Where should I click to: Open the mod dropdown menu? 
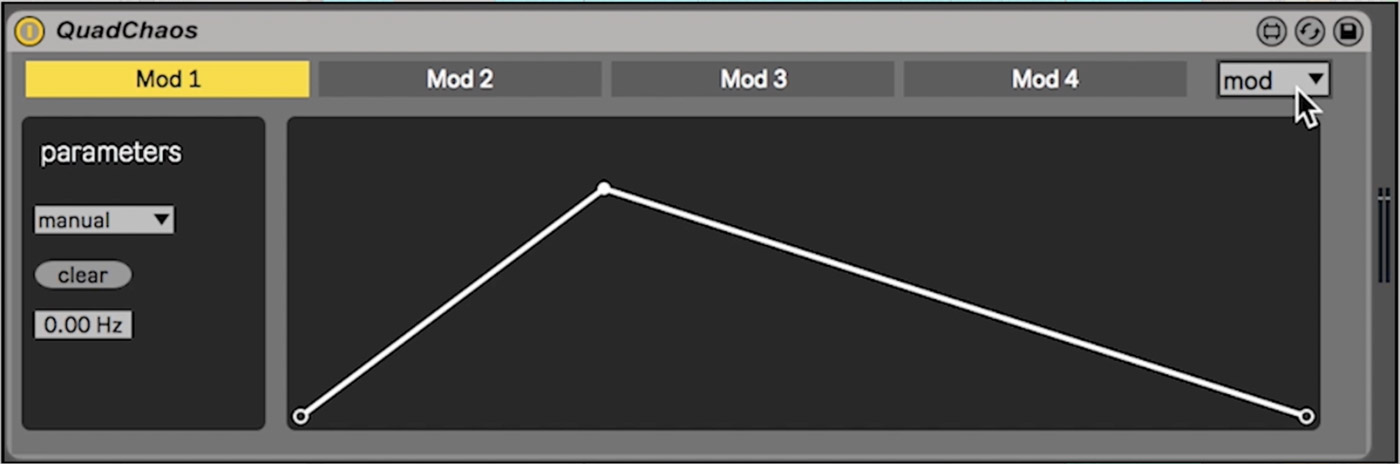point(1273,80)
